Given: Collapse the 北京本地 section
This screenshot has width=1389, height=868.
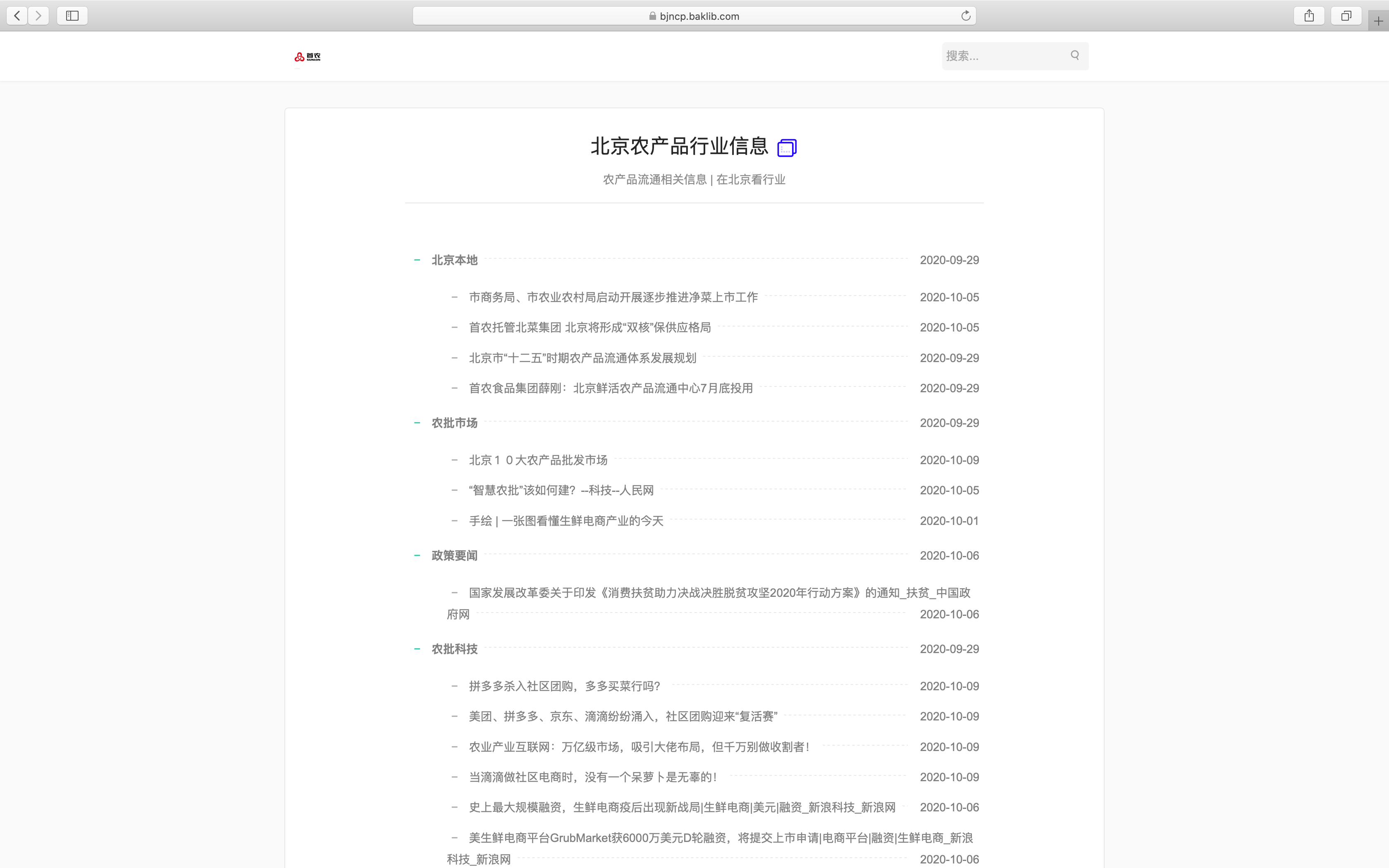Looking at the screenshot, I should 417,260.
